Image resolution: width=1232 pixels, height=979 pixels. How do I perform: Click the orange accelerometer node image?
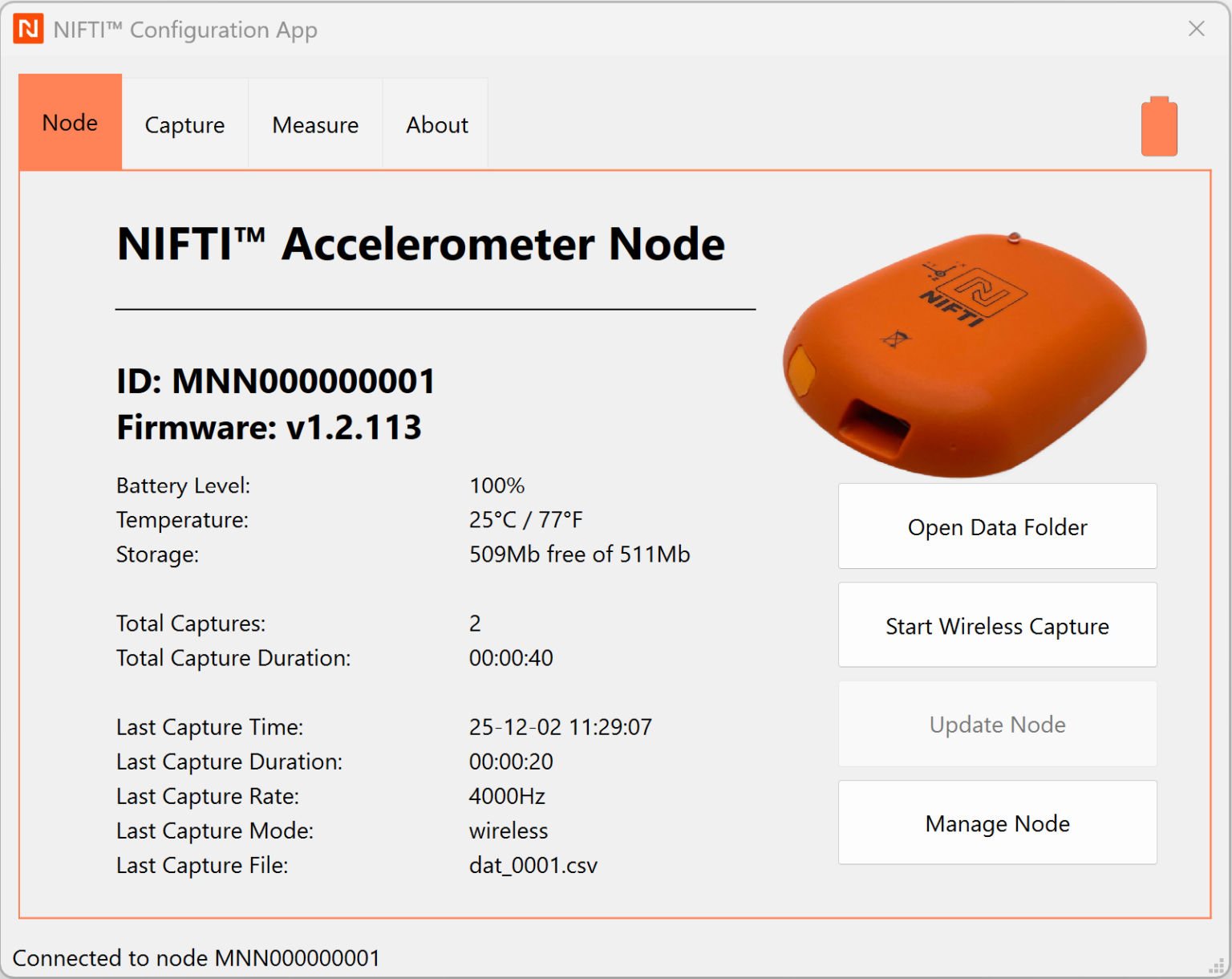click(966, 353)
